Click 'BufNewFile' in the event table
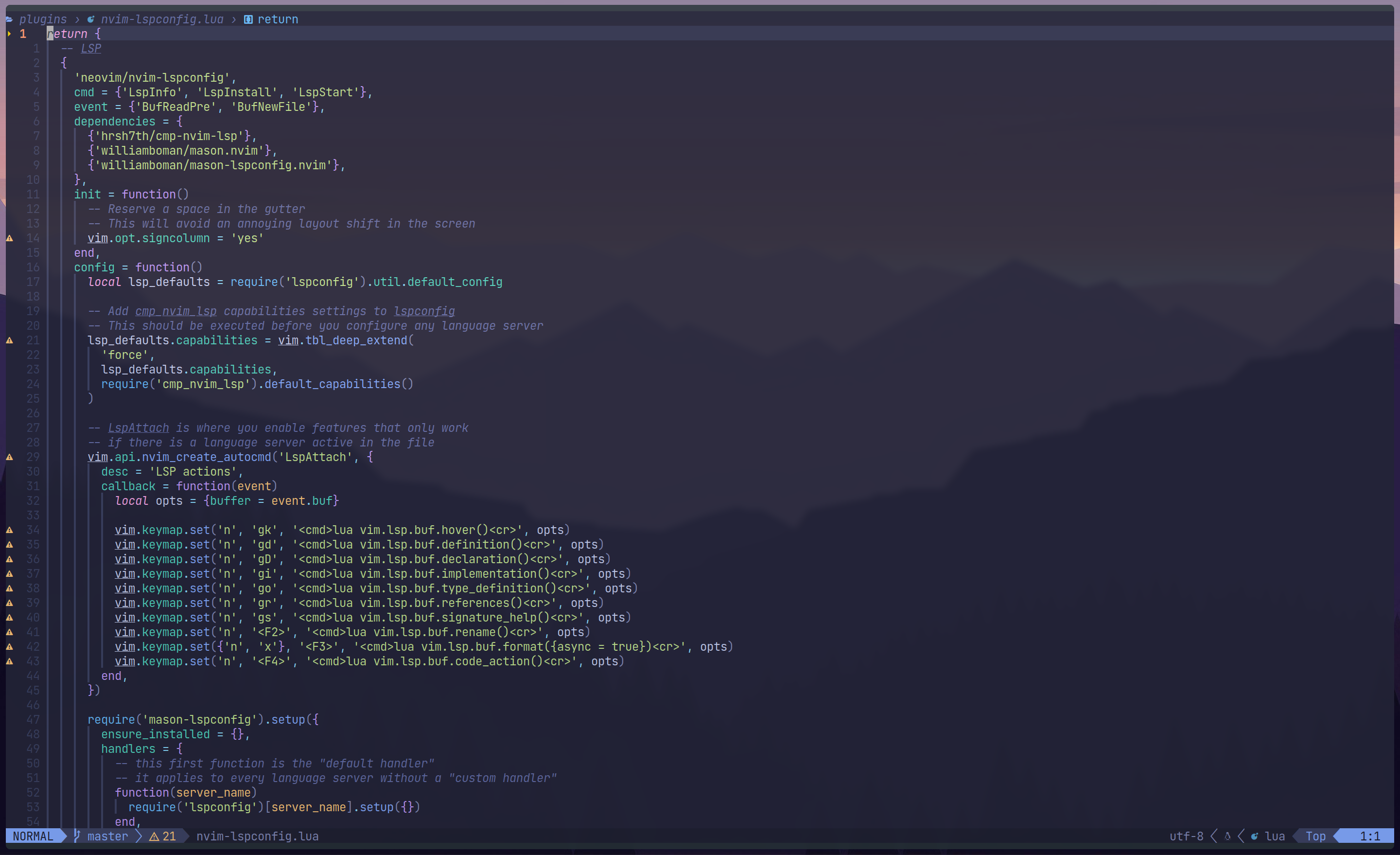This screenshot has width=1400, height=855. tap(271, 107)
